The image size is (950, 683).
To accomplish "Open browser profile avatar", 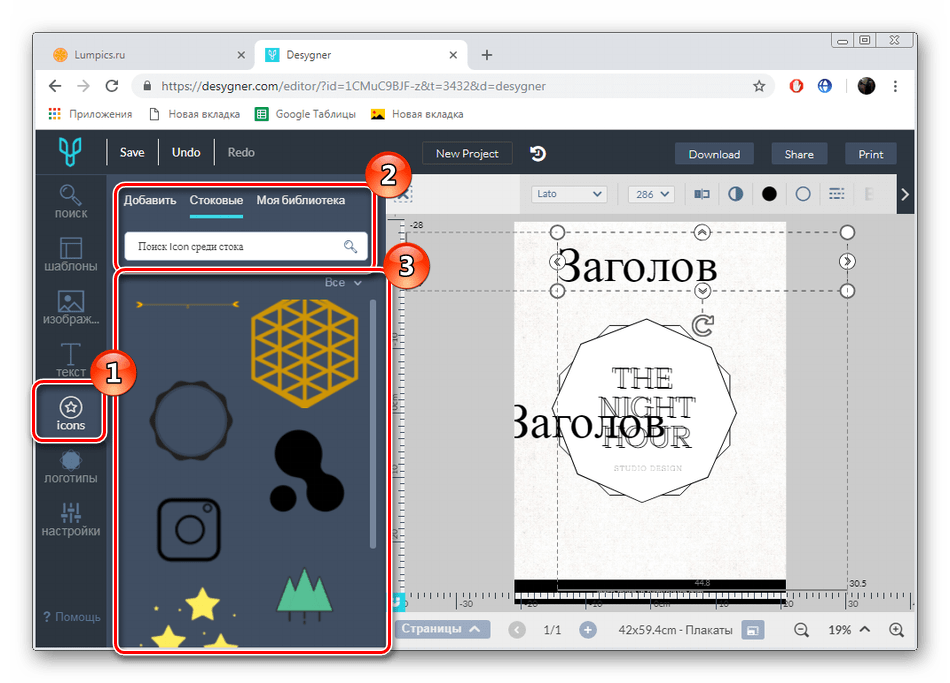I will pos(866,86).
